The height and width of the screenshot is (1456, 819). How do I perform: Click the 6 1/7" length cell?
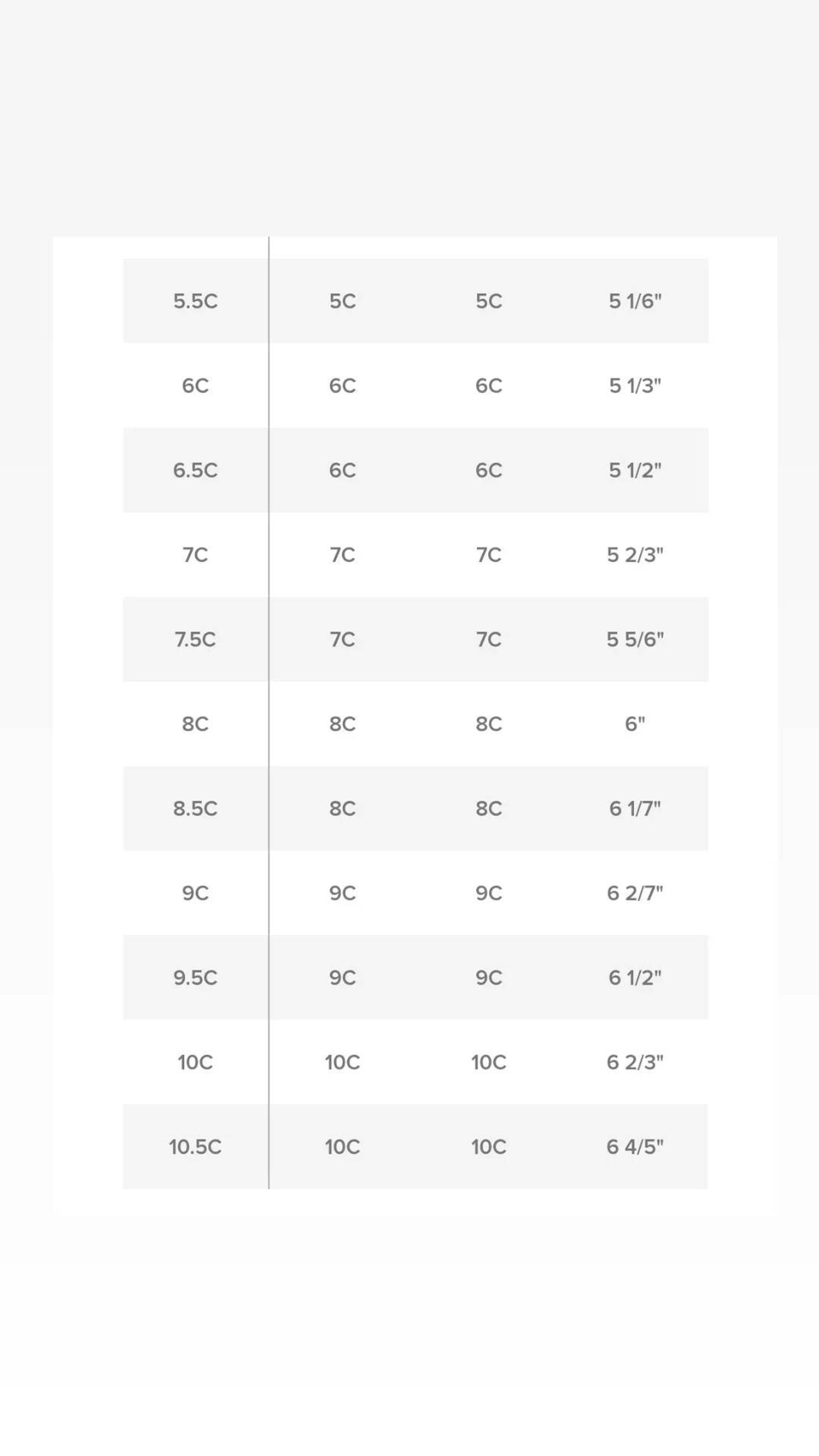635,808
